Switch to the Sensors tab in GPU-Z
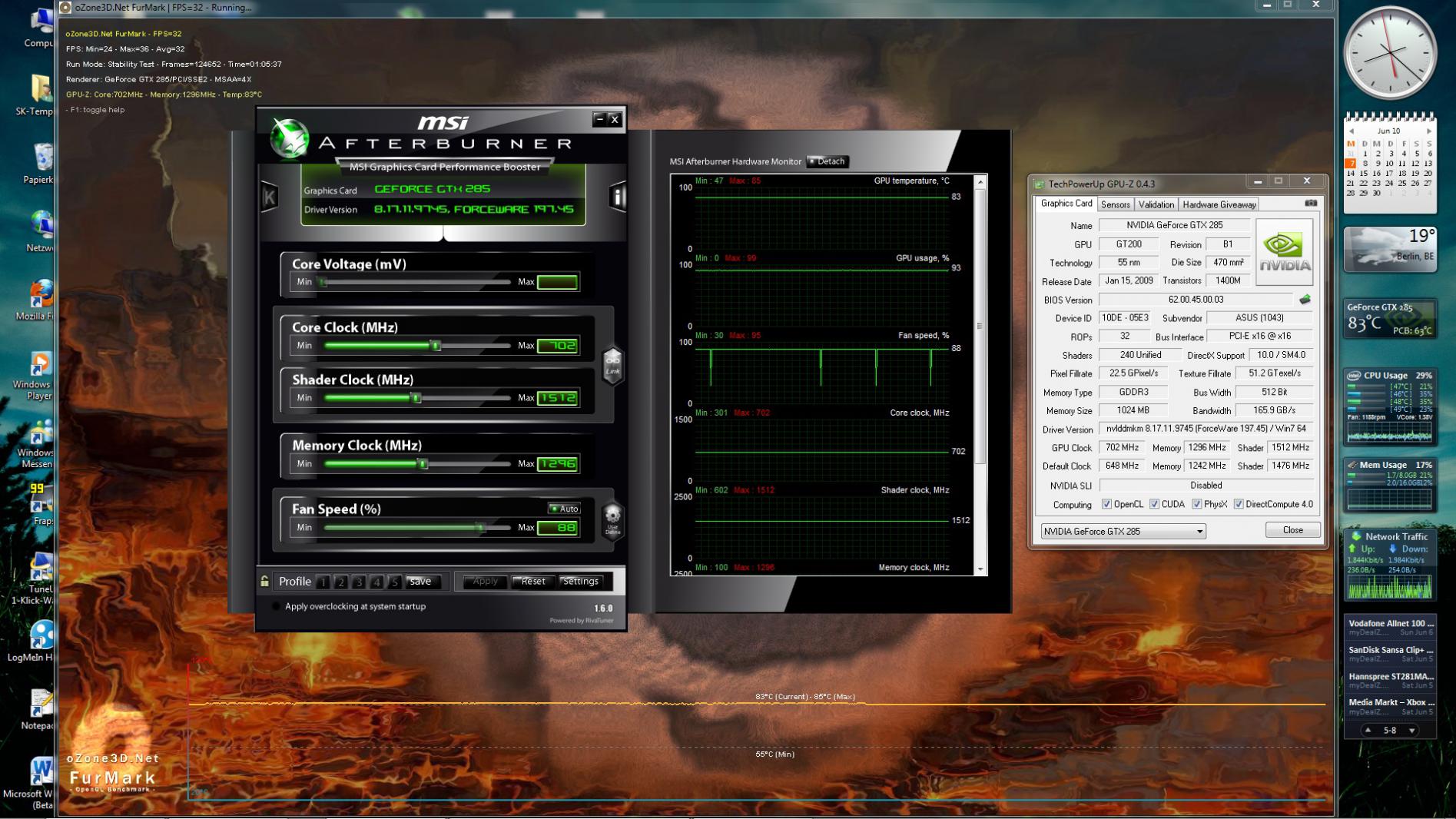The height and width of the screenshot is (819, 1456). [x=1115, y=204]
